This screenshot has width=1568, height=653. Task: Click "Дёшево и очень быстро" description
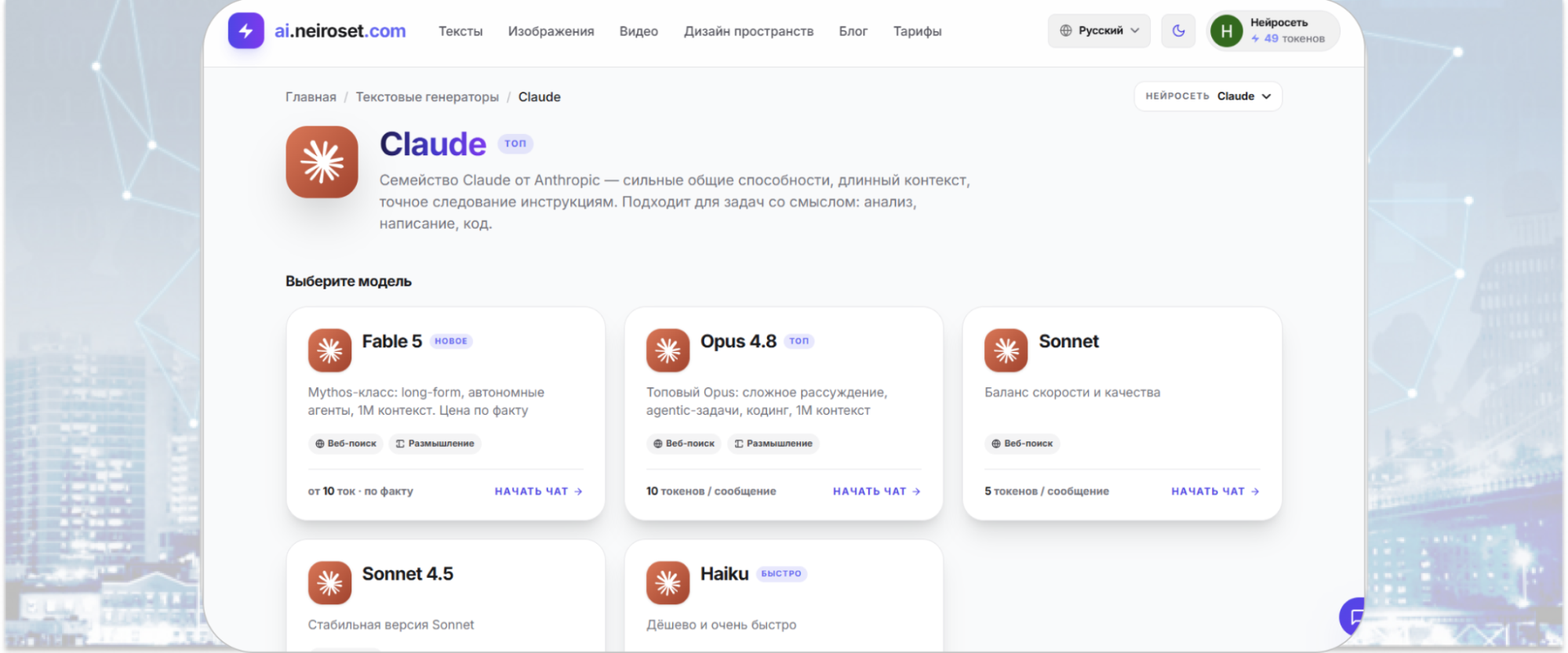(x=721, y=625)
